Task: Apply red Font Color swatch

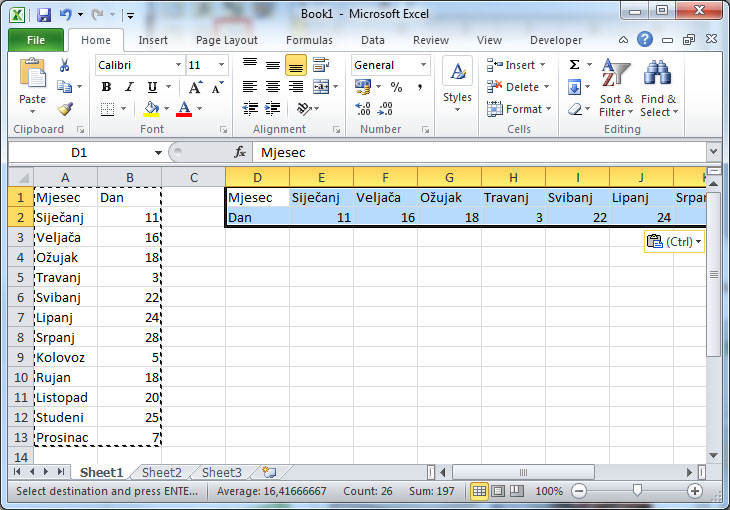Action: click(184, 109)
